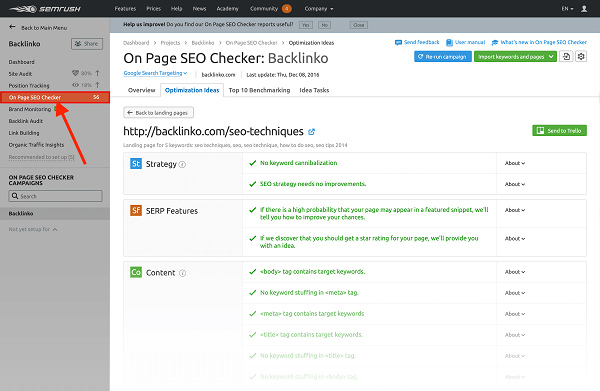The width and height of the screenshot is (600, 391).
Task: Select the Strategy St badge icon
Action: (x=136, y=164)
